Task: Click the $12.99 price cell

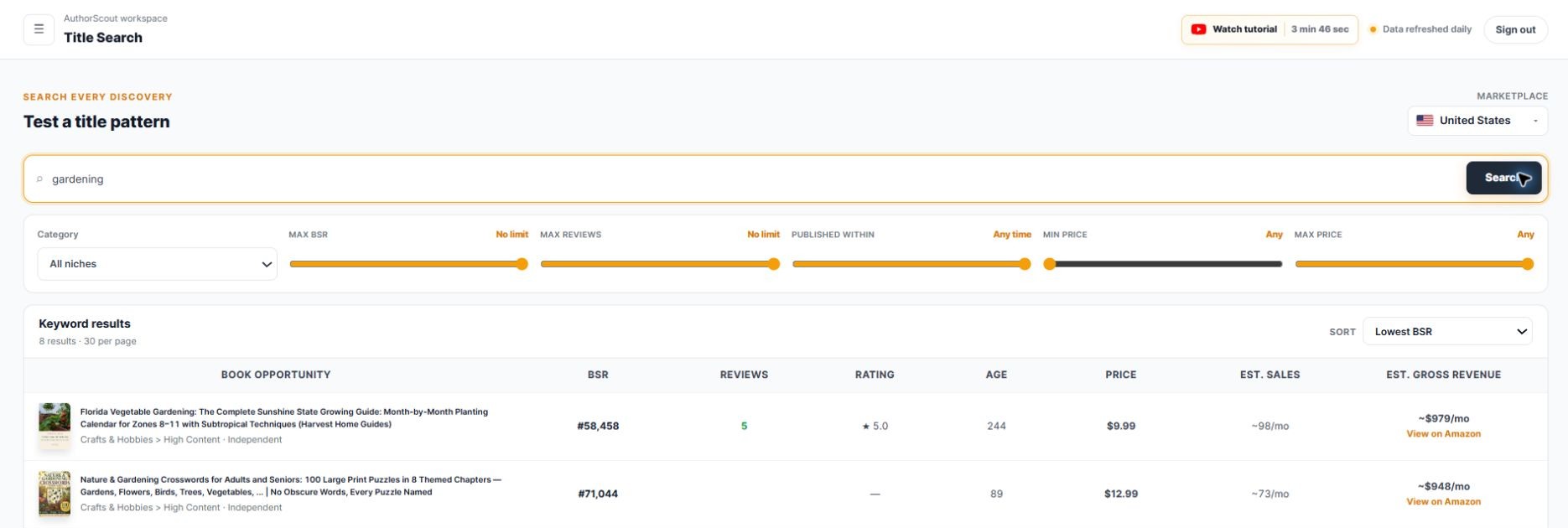Action: click(1121, 494)
